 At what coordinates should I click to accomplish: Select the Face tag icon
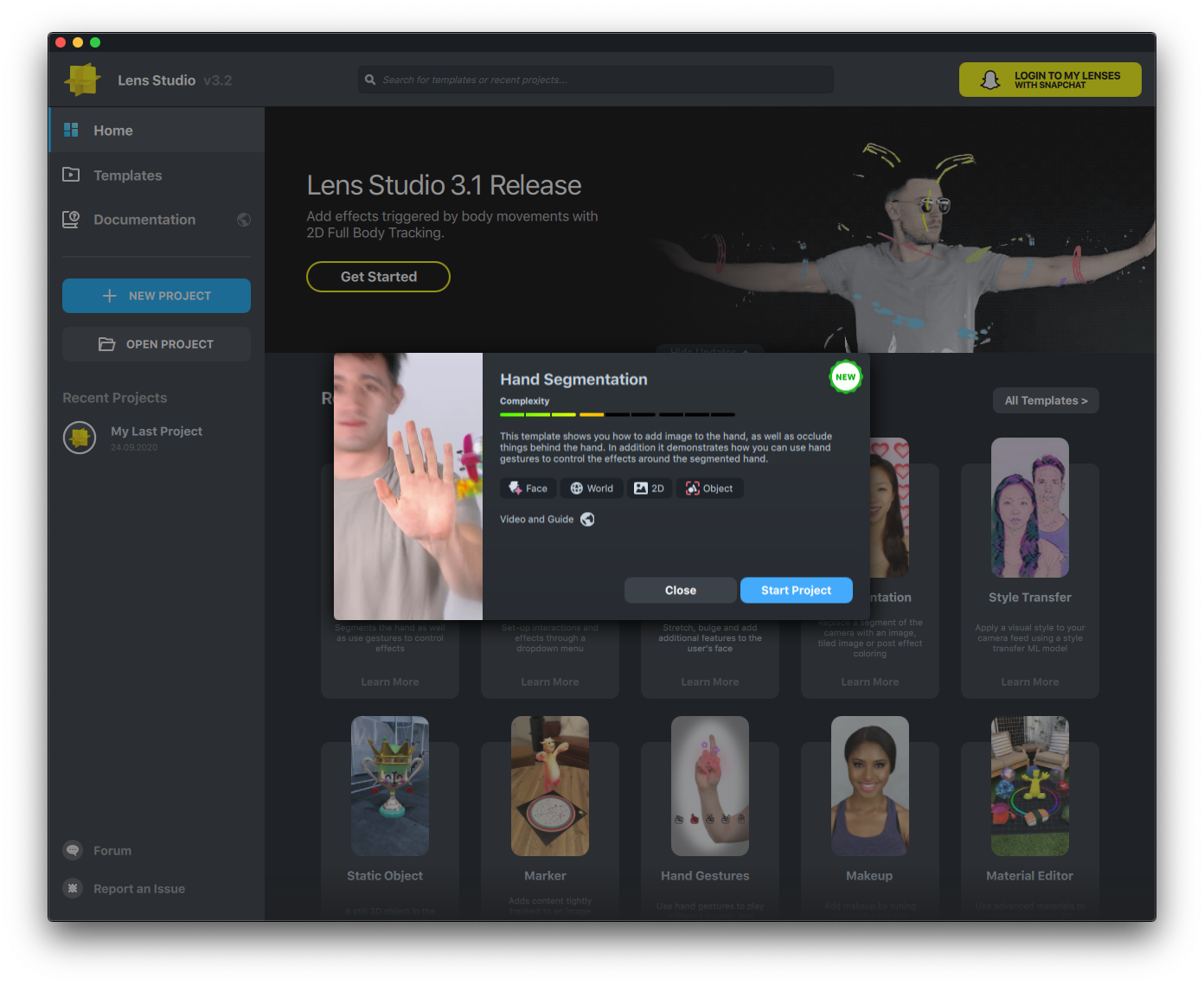pyautogui.click(x=516, y=489)
